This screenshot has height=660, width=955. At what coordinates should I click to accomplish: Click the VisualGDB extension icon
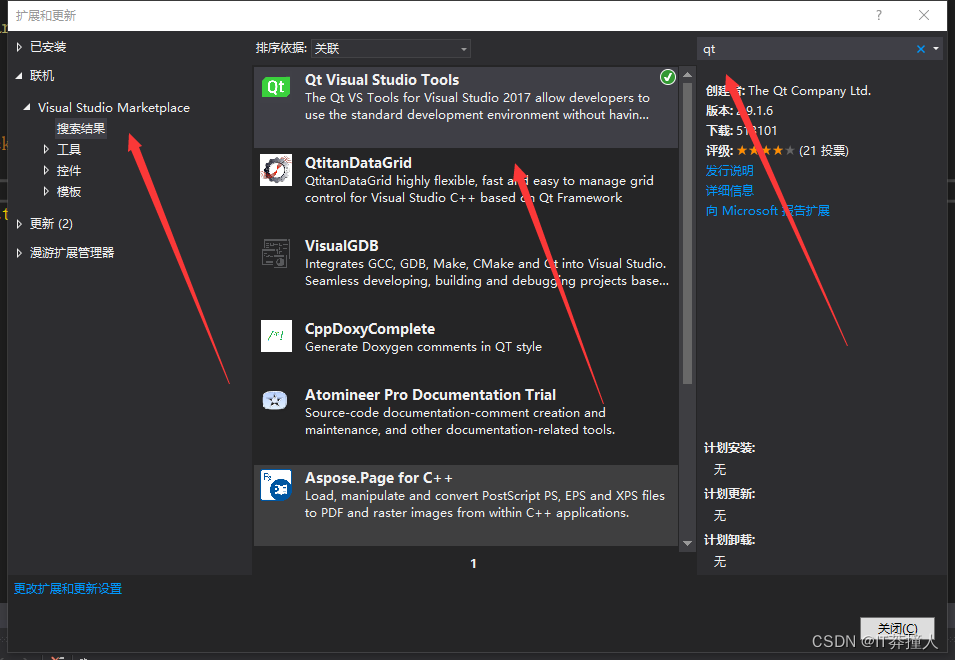(x=276, y=253)
